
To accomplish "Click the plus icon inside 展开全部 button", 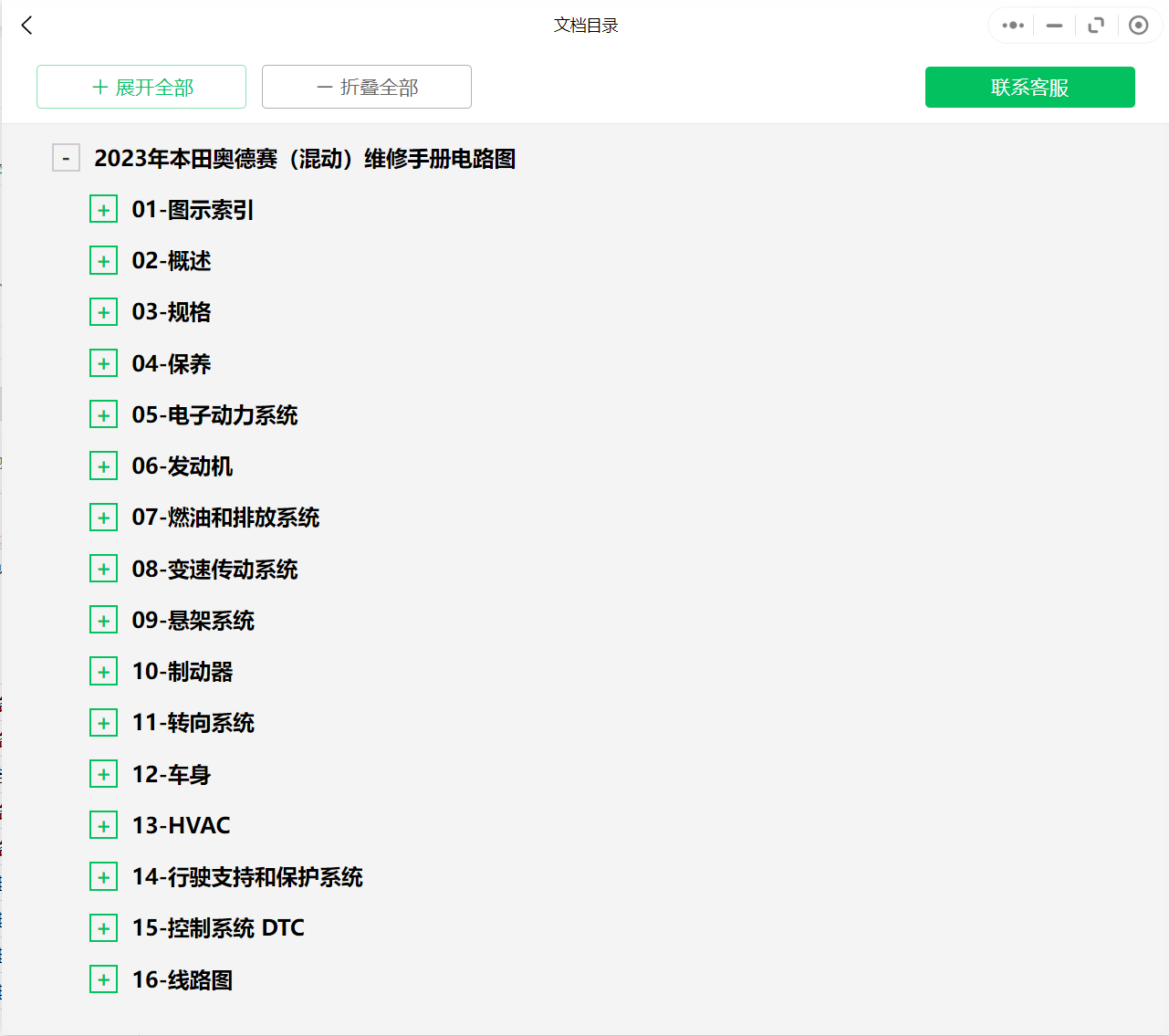I will tap(97, 87).
